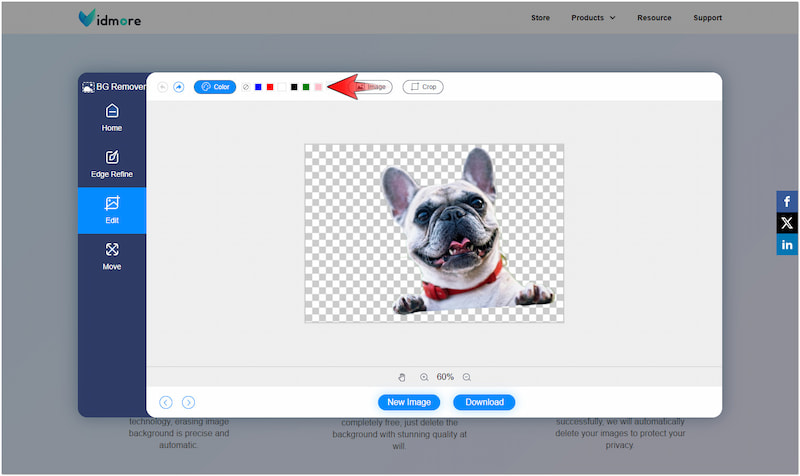The image size is (800, 476).
Task: Click the zoom in magnifier icon
Action: click(424, 377)
